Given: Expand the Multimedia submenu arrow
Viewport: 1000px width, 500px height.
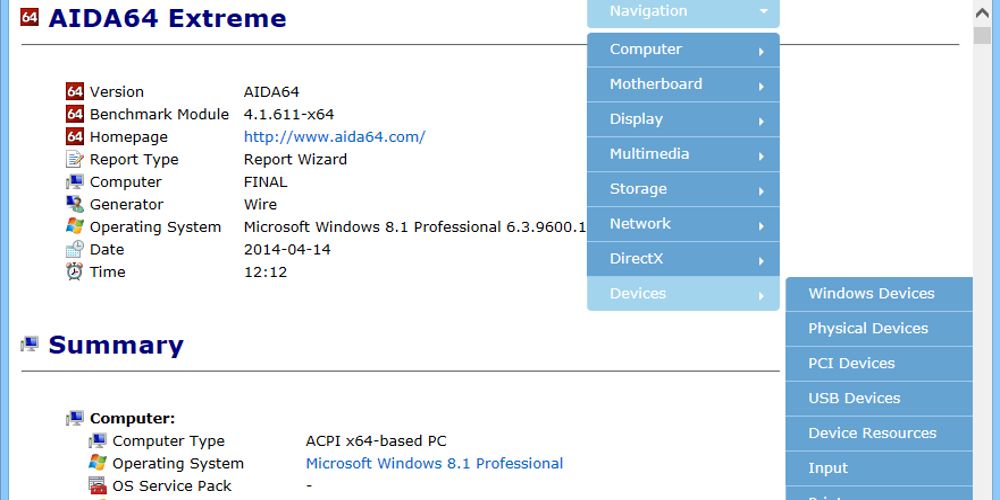Looking at the screenshot, I should point(761,156).
